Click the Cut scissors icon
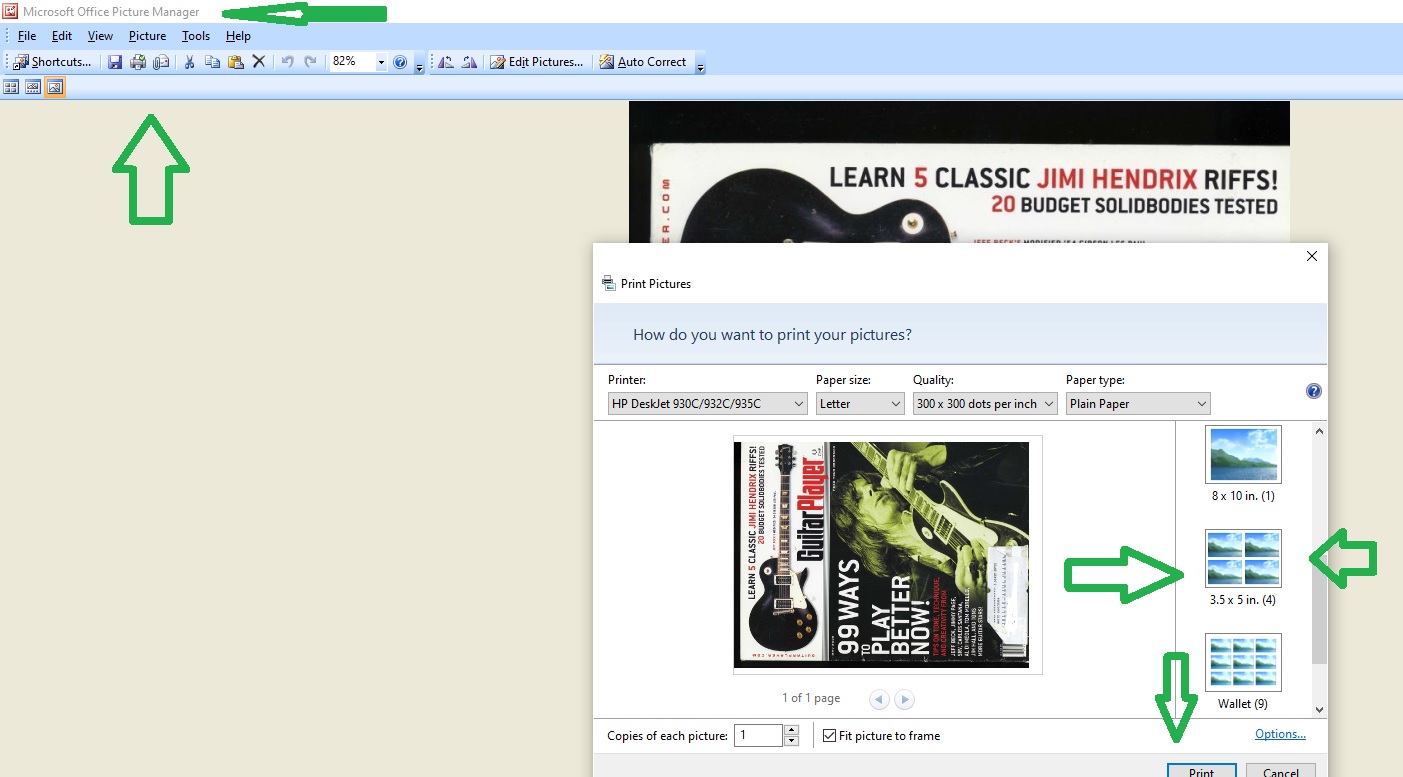Image resolution: width=1403 pixels, height=777 pixels. click(188, 62)
